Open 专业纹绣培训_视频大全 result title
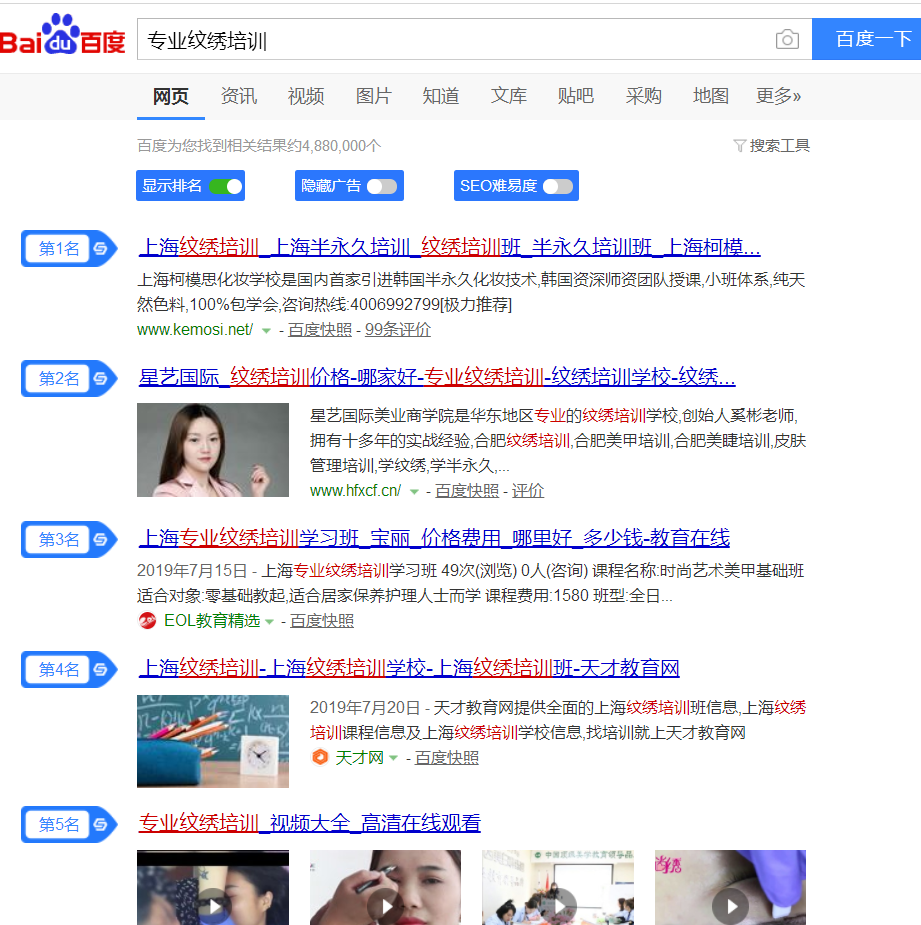This screenshot has height=925, width=921. tap(309, 822)
